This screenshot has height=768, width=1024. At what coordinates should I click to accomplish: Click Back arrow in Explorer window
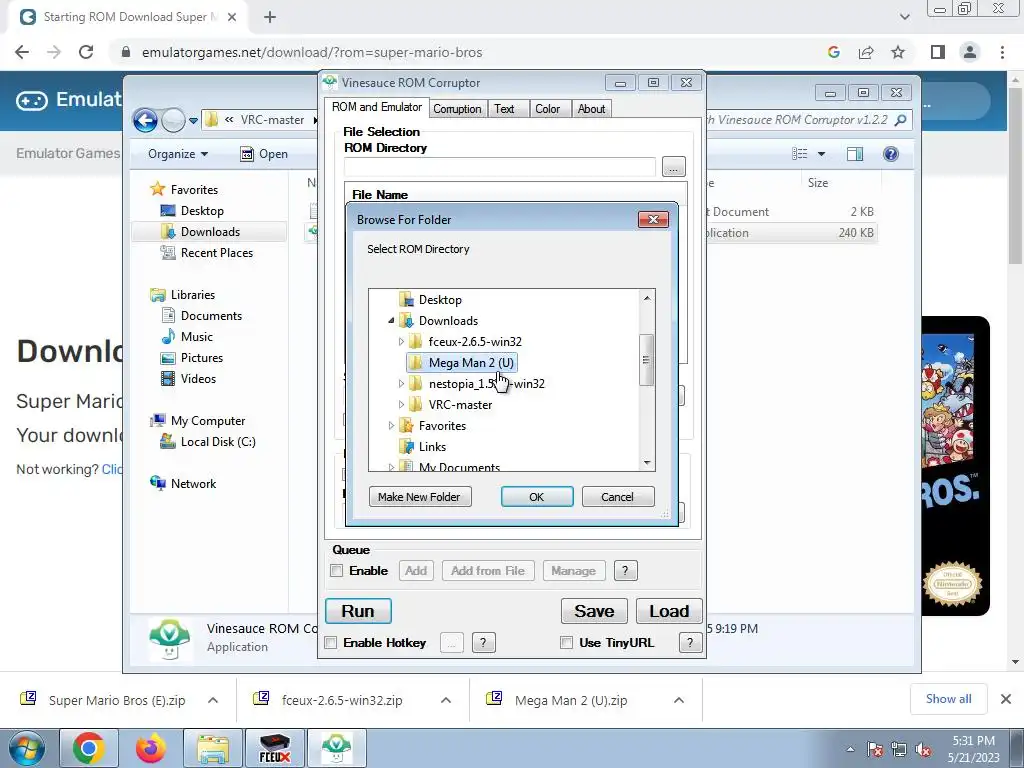(x=145, y=120)
